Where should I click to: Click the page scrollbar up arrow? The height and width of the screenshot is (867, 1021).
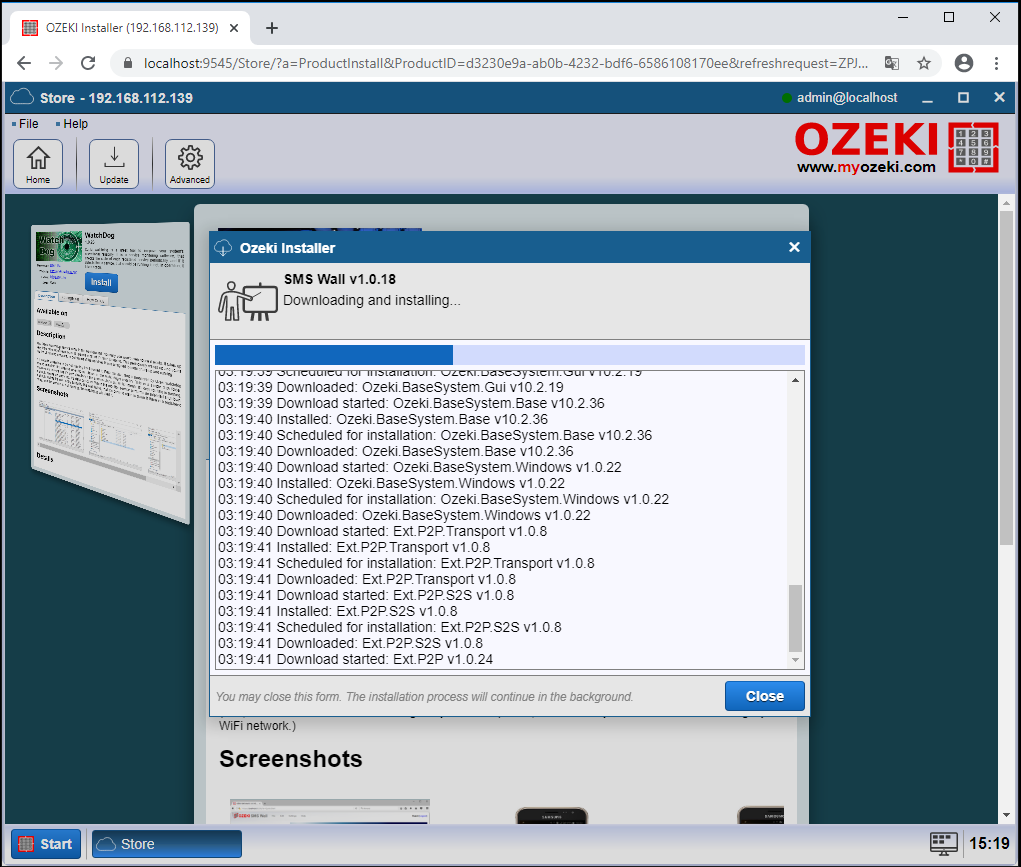[1007, 203]
